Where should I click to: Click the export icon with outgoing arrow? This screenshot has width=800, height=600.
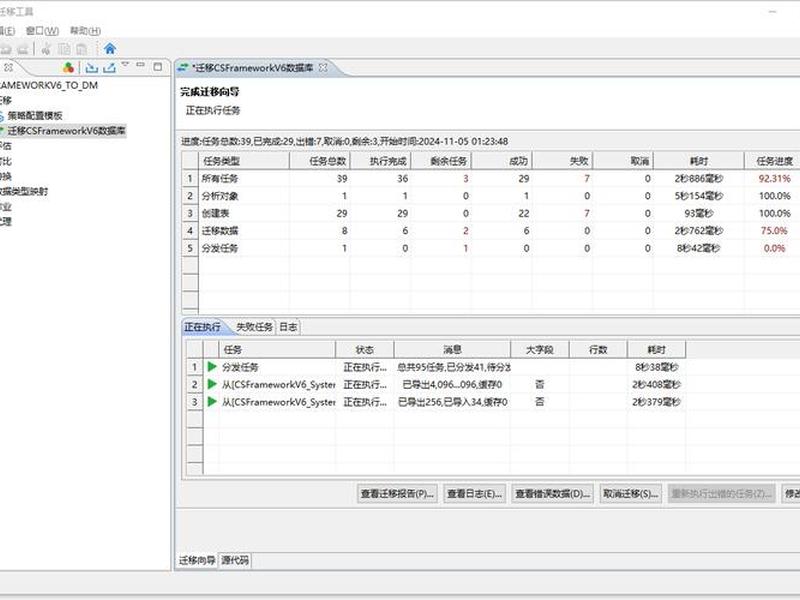pos(109,67)
